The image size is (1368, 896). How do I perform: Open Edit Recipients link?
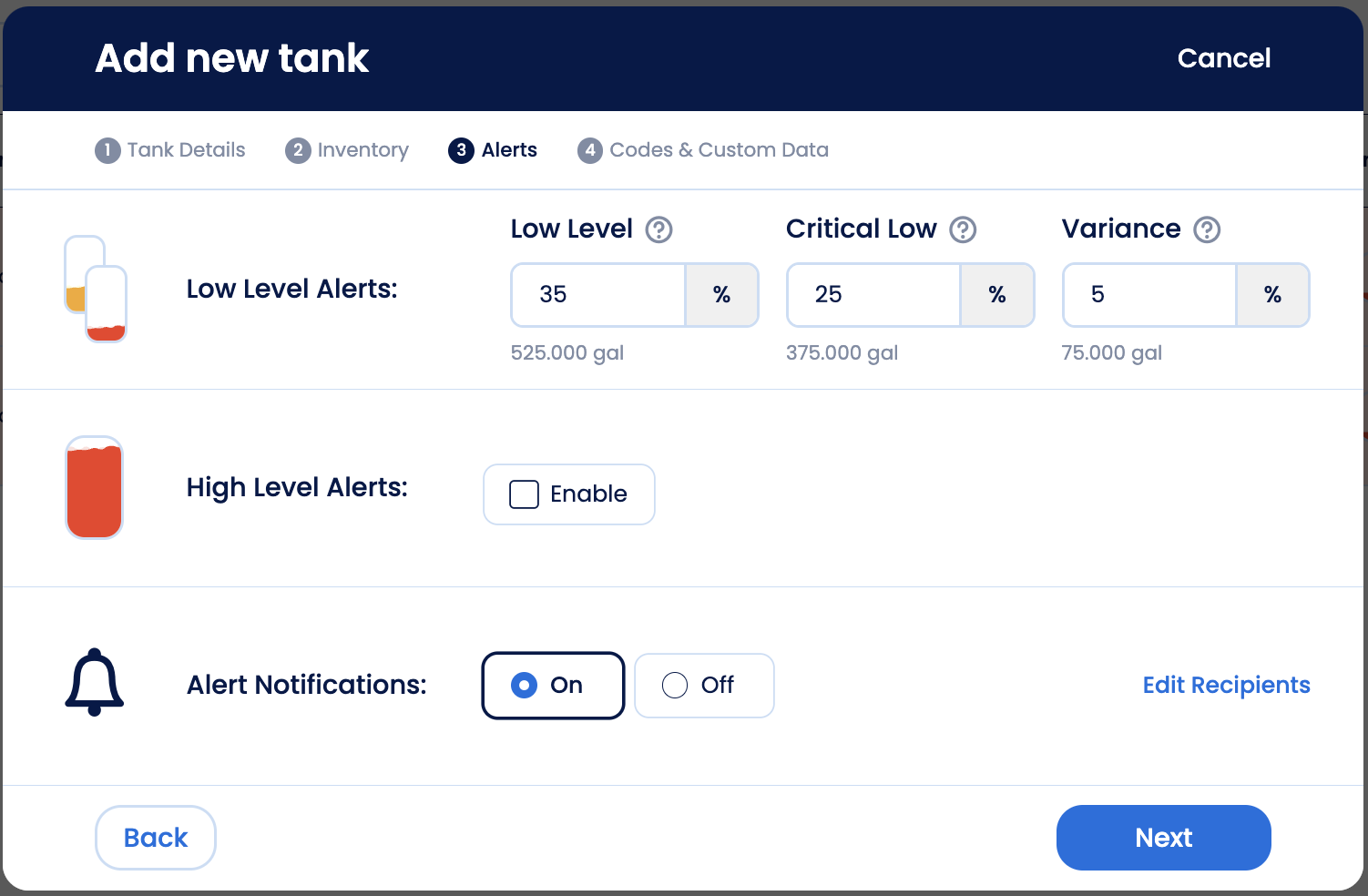pyautogui.click(x=1226, y=686)
